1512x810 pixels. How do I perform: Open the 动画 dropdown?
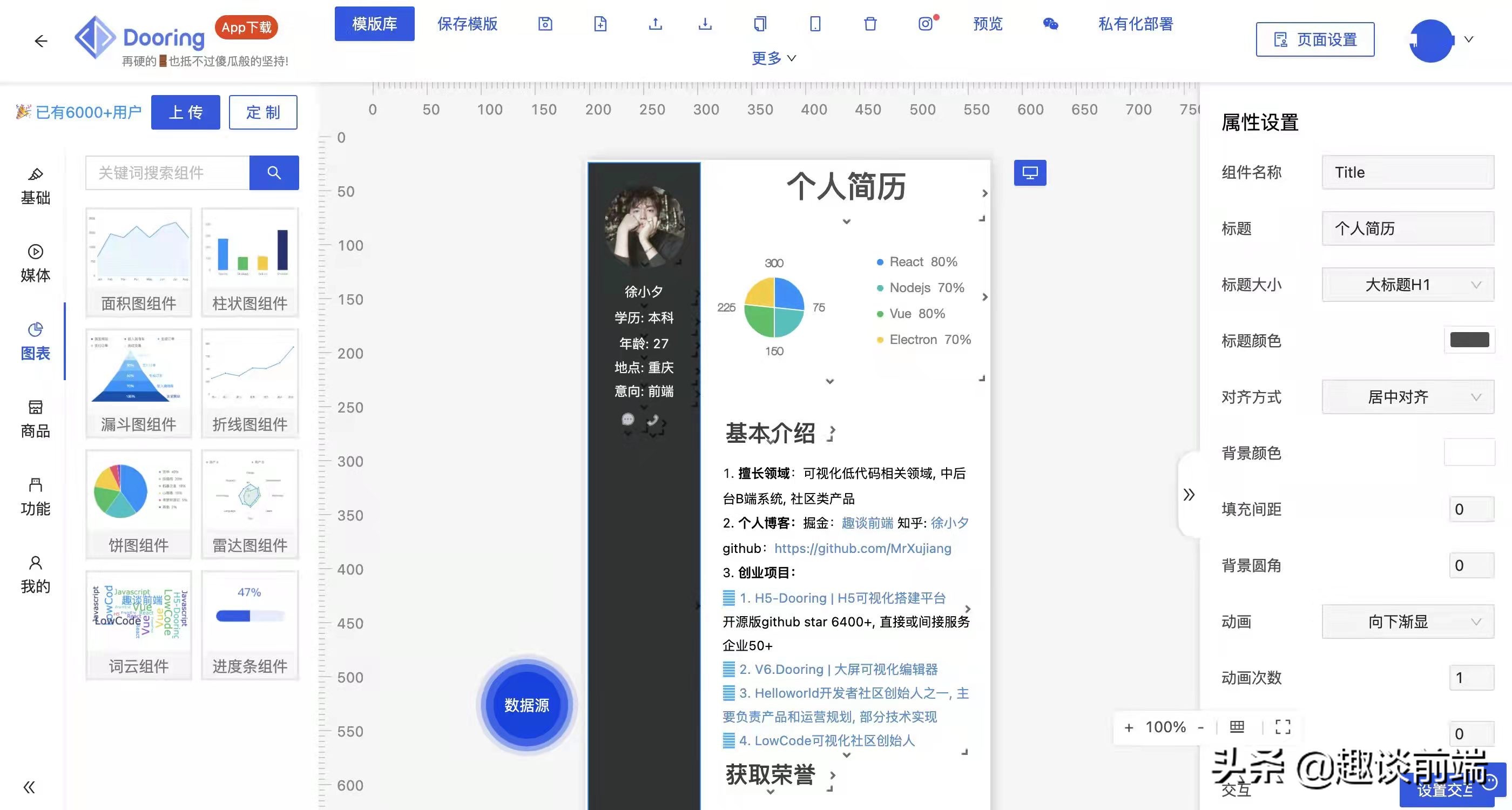tap(1408, 622)
